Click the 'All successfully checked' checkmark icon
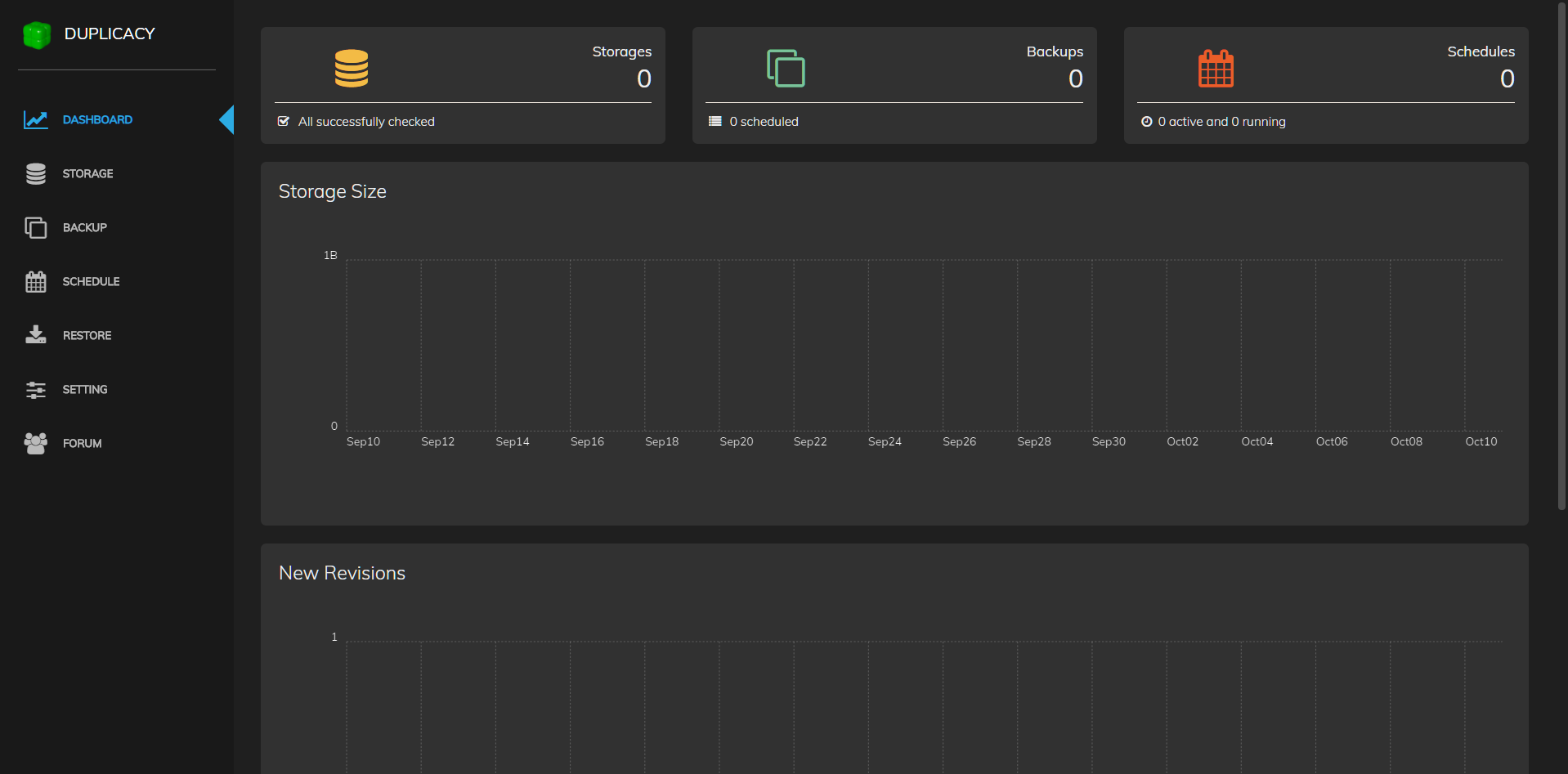Viewport: 1568px width, 774px height. 284,122
